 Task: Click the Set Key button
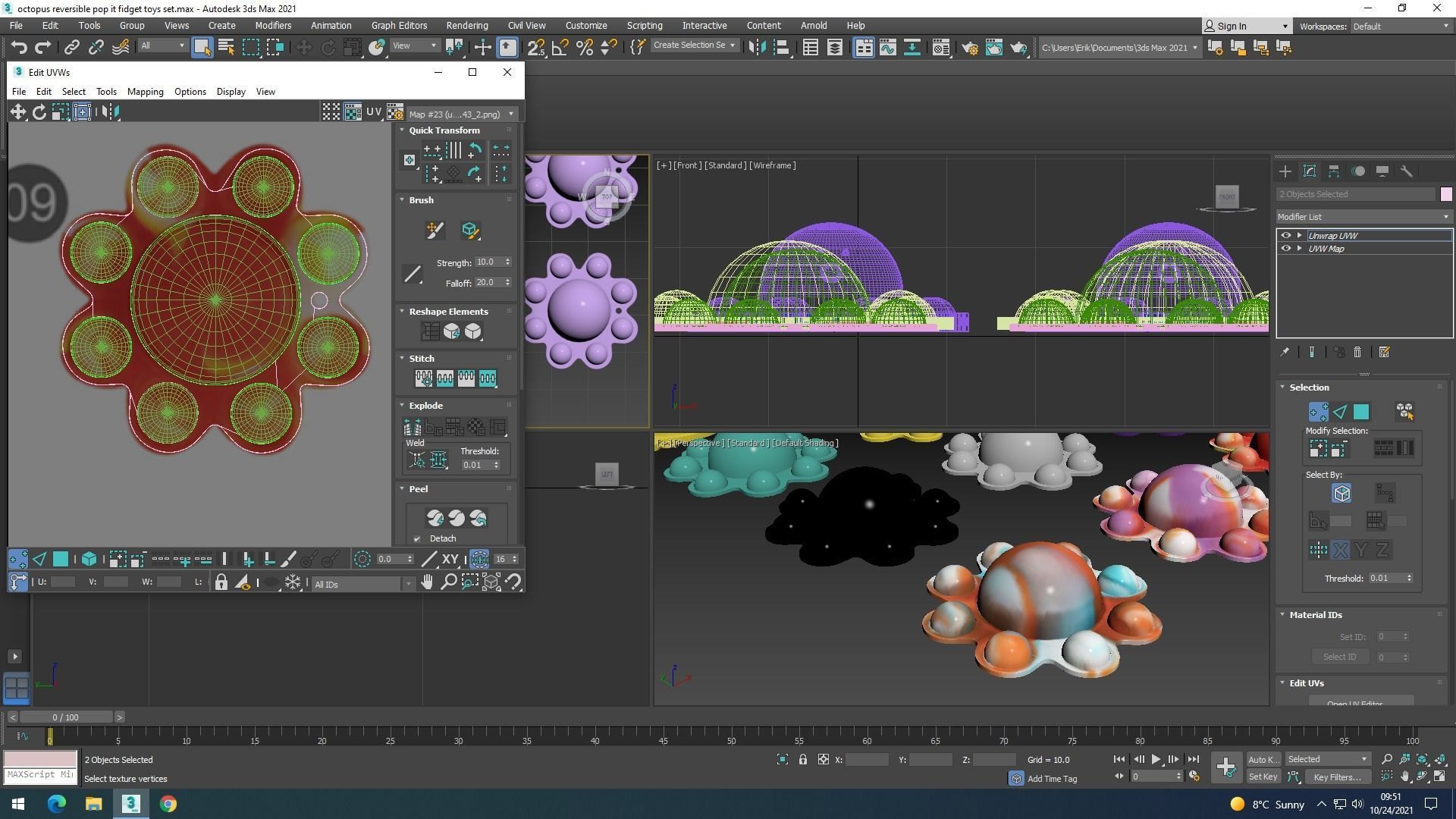pyautogui.click(x=1263, y=777)
